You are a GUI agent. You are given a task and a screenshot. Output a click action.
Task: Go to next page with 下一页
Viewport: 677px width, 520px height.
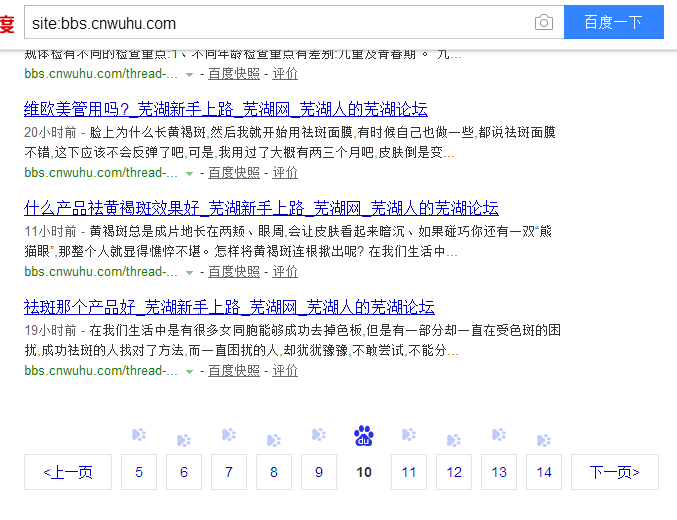coord(614,472)
